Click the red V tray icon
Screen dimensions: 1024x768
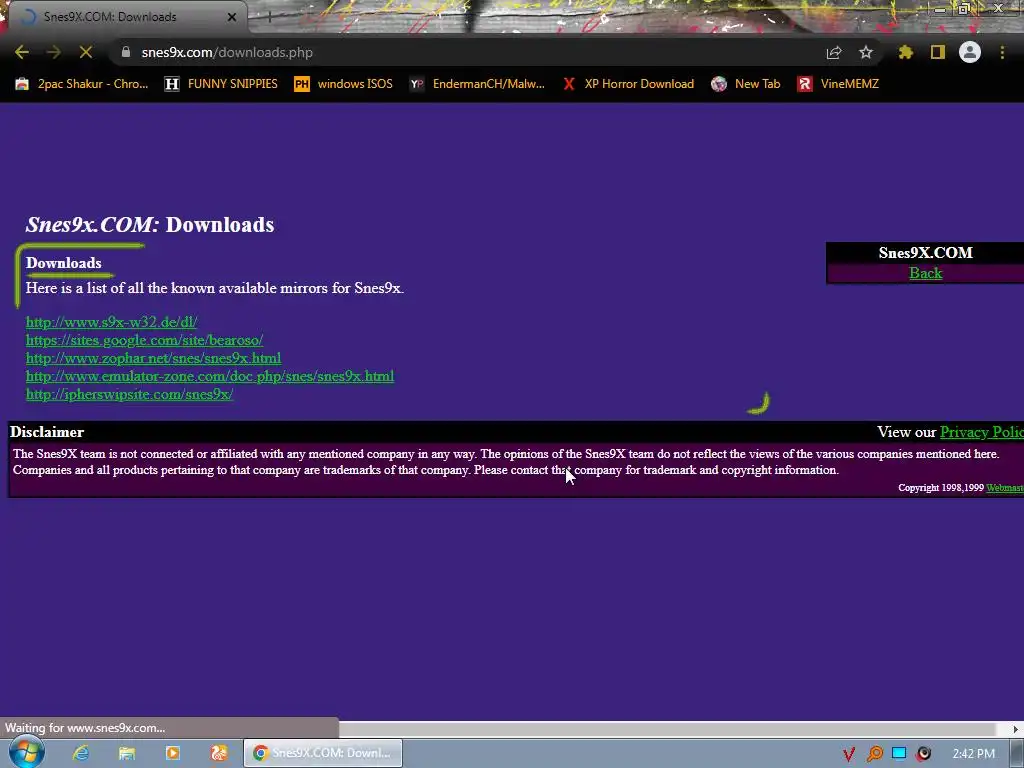(848, 754)
